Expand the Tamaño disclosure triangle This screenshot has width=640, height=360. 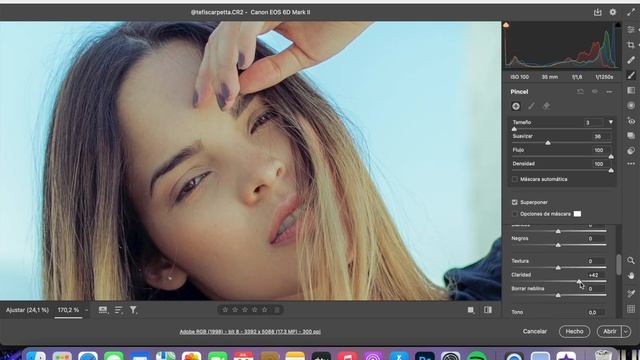(611, 122)
